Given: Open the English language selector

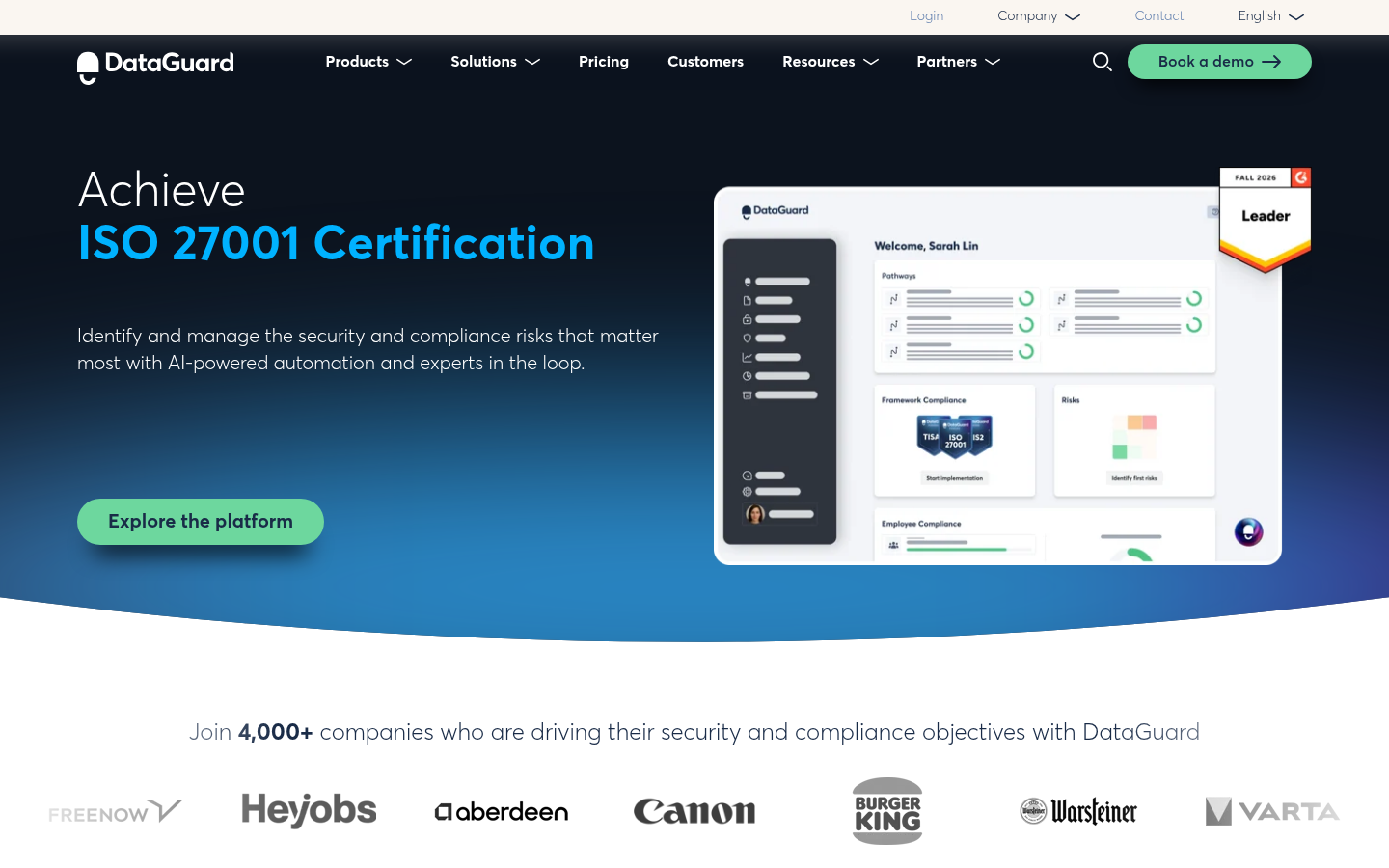Looking at the screenshot, I should coord(1271,16).
